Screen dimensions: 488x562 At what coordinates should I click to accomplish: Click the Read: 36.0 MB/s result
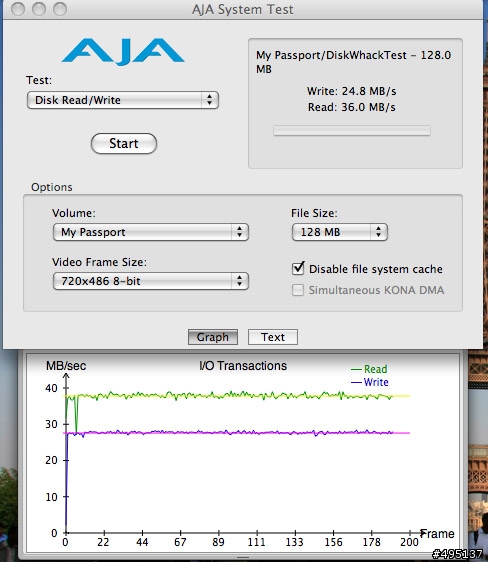[351, 107]
